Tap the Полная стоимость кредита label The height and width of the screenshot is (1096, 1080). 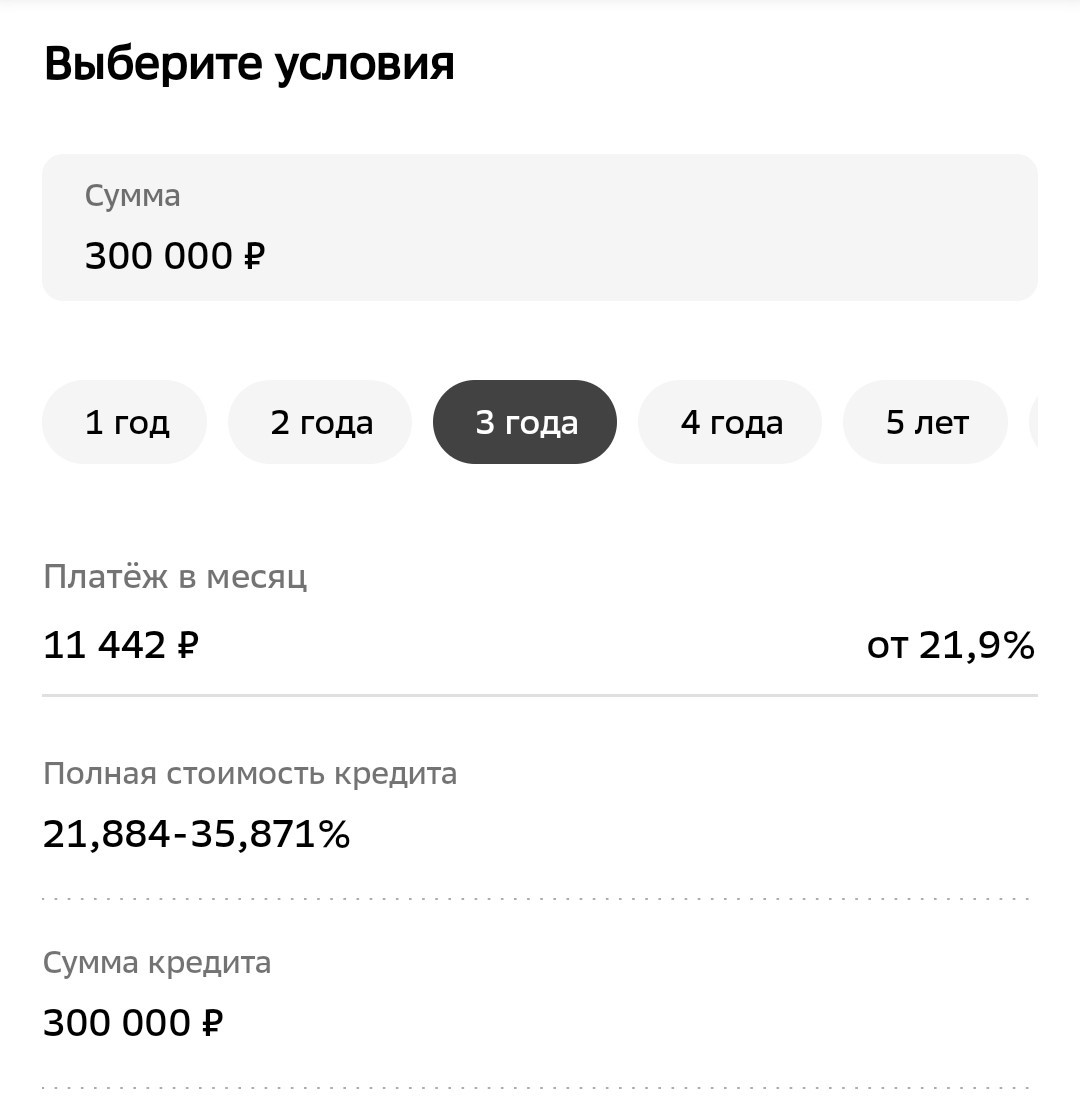(250, 774)
